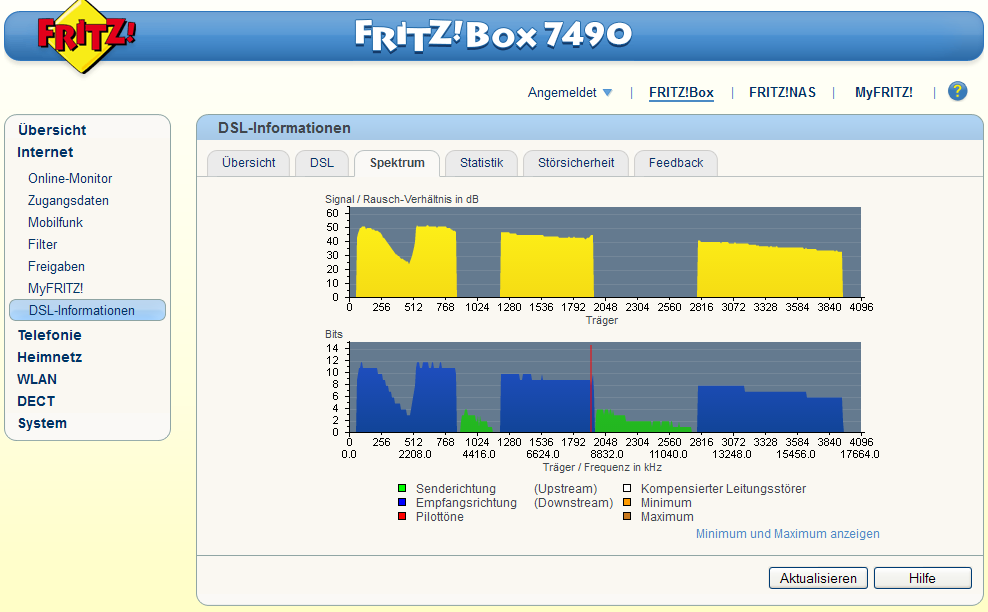Viewport: 988px width, 612px height.
Task: Open Online-Monitor in the sidebar
Action: pos(70,179)
